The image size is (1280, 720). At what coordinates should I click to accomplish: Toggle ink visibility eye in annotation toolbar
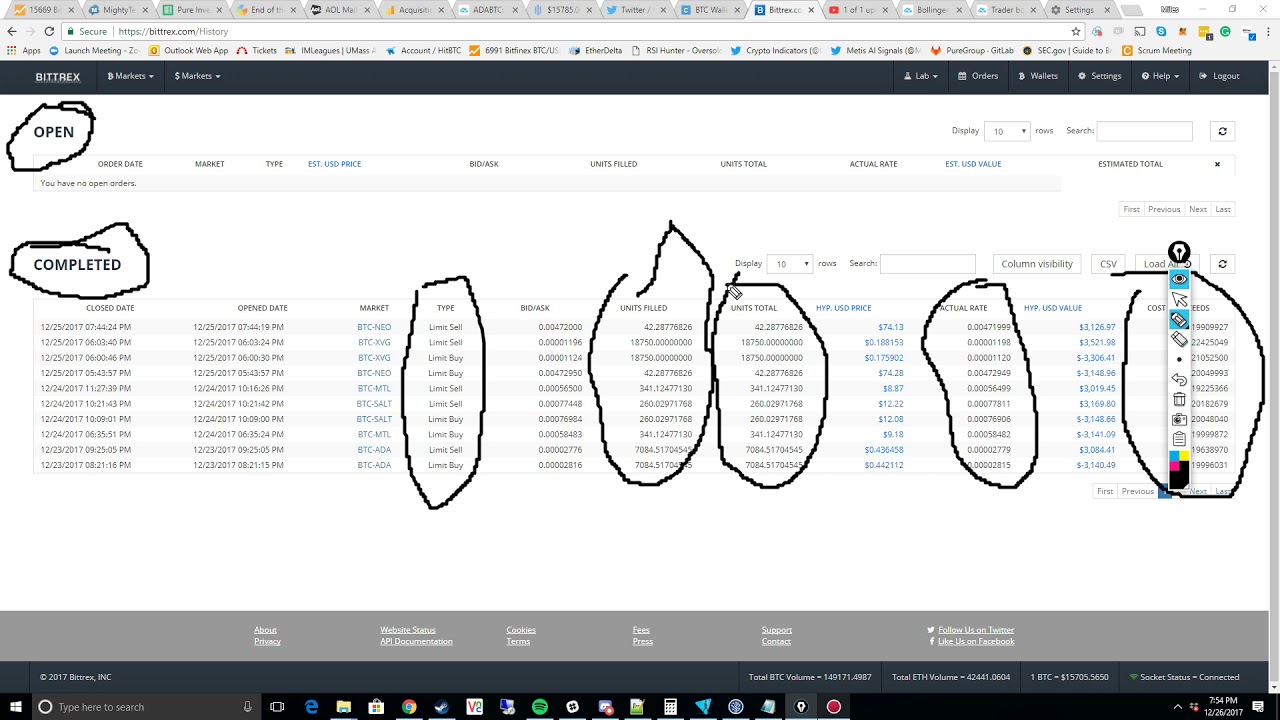(x=1179, y=279)
